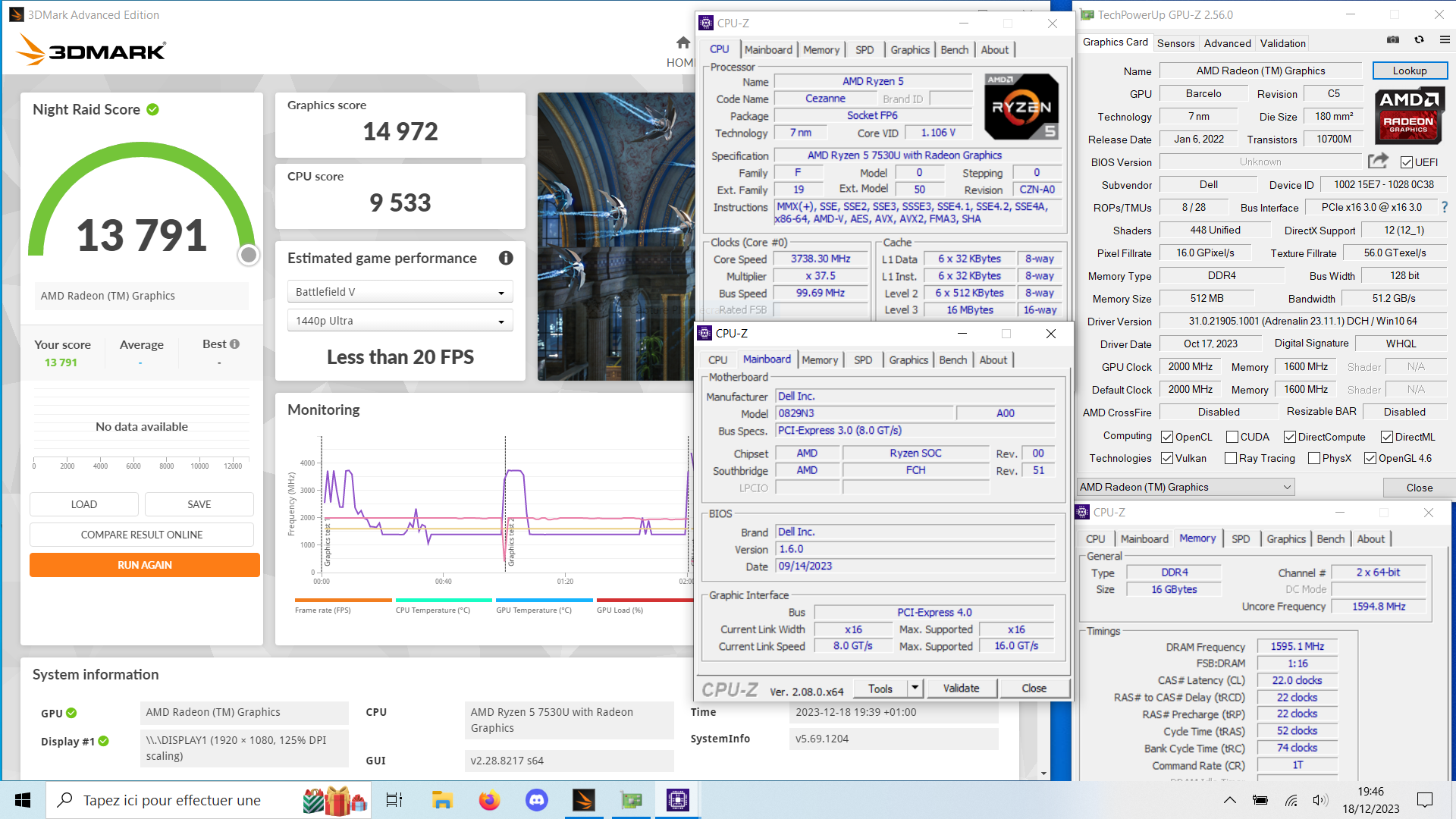The width and height of the screenshot is (1456, 819).
Task: Click the Validate button in CPU-Z
Action: click(961, 688)
